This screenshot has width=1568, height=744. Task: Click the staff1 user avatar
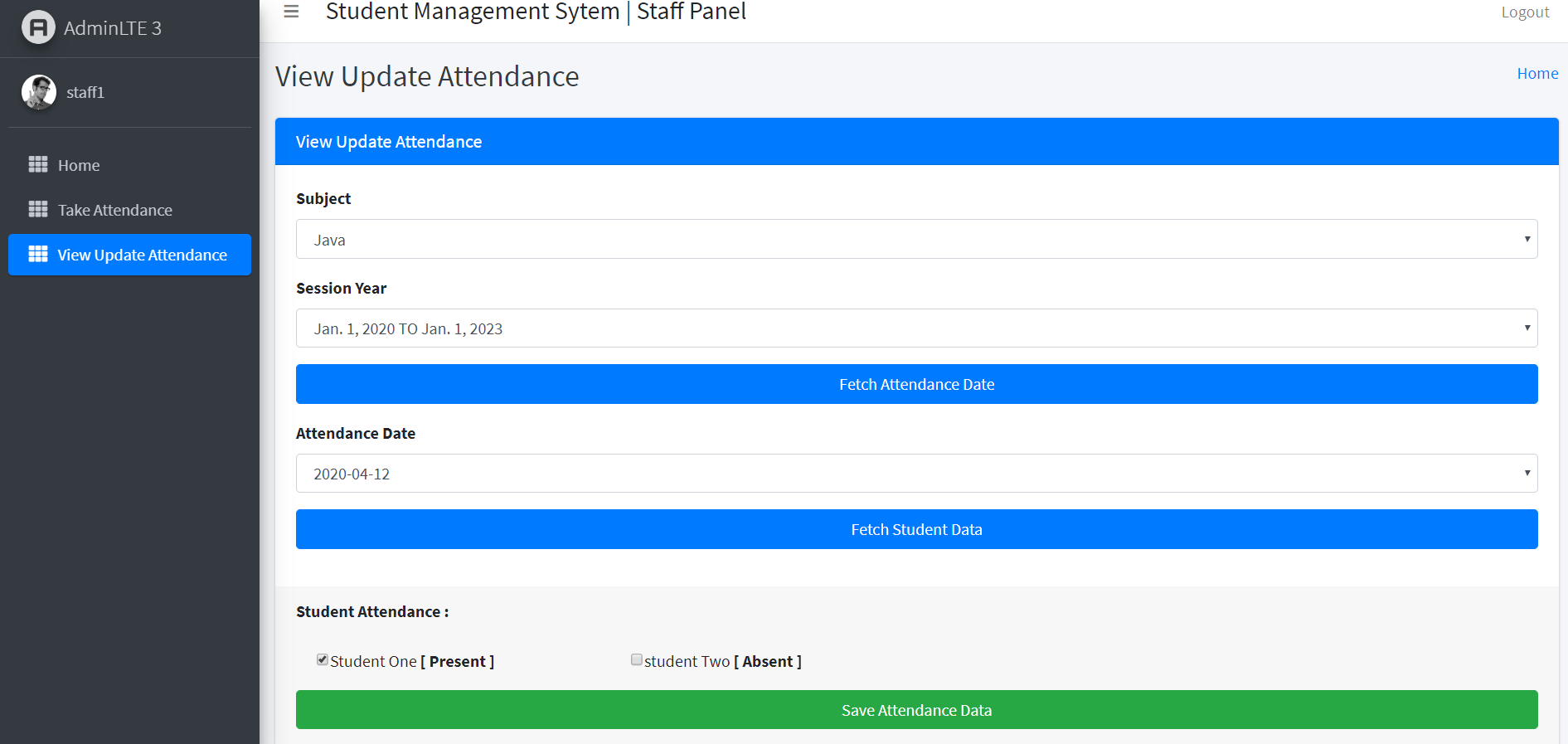[39, 92]
